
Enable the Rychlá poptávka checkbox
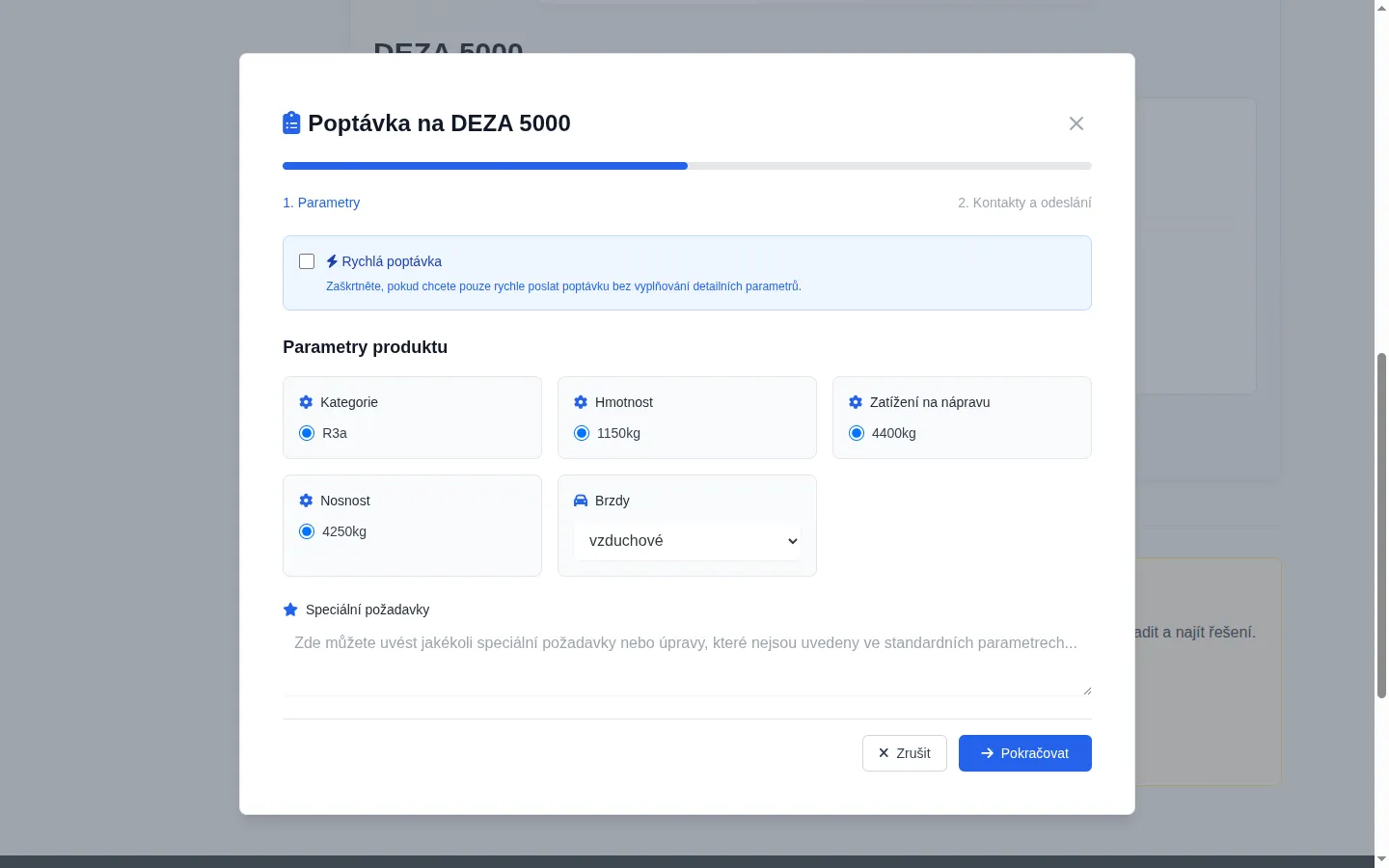307,261
